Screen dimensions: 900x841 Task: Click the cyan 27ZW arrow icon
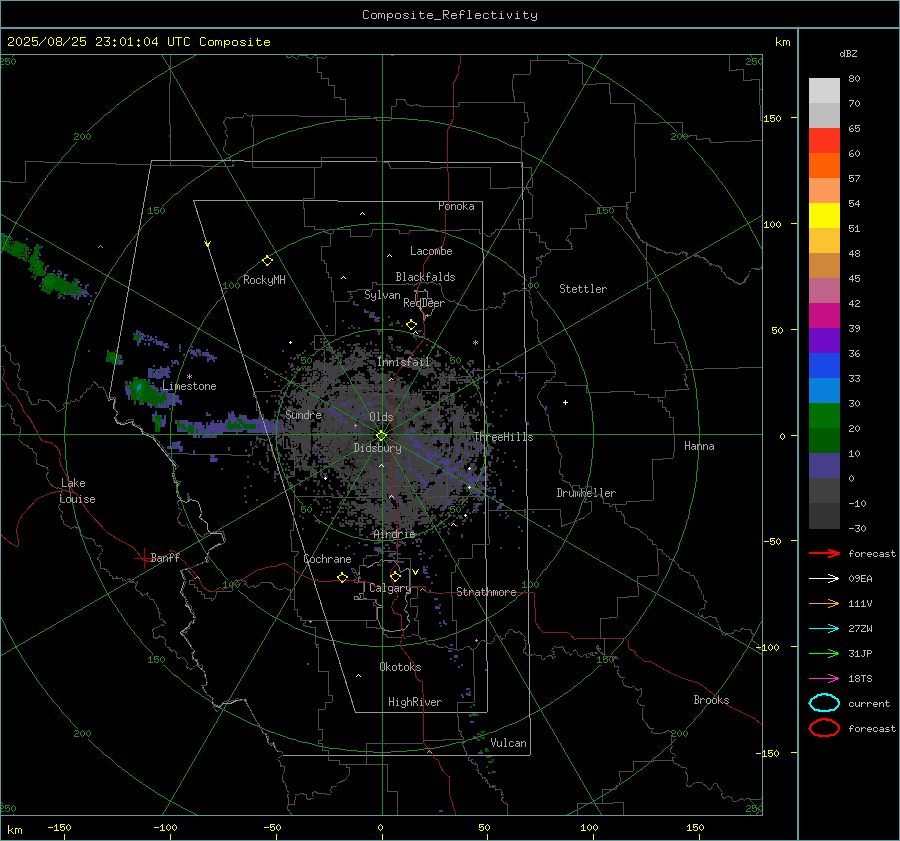pos(824,629)
